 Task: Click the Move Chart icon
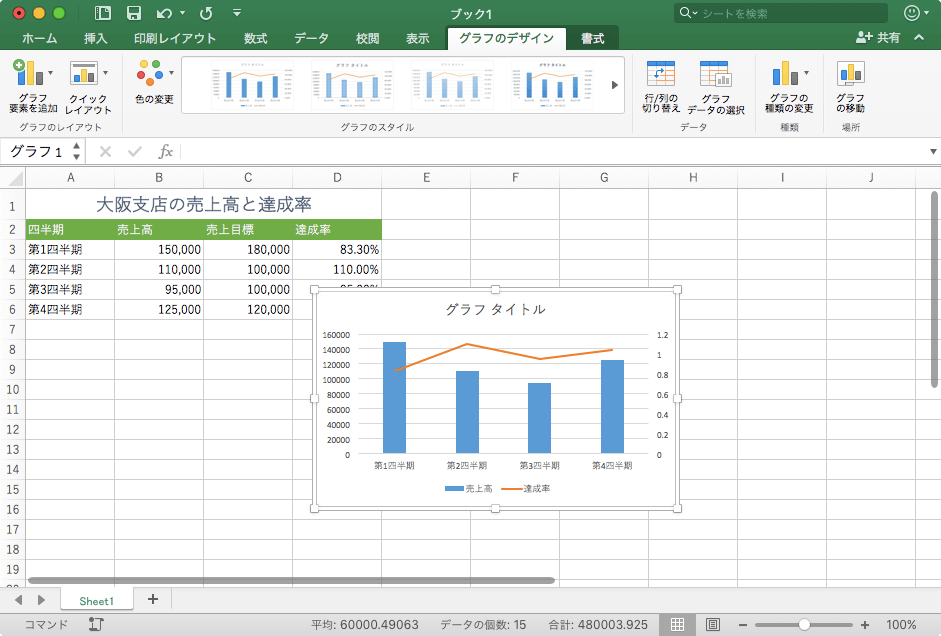pos(850,73)
